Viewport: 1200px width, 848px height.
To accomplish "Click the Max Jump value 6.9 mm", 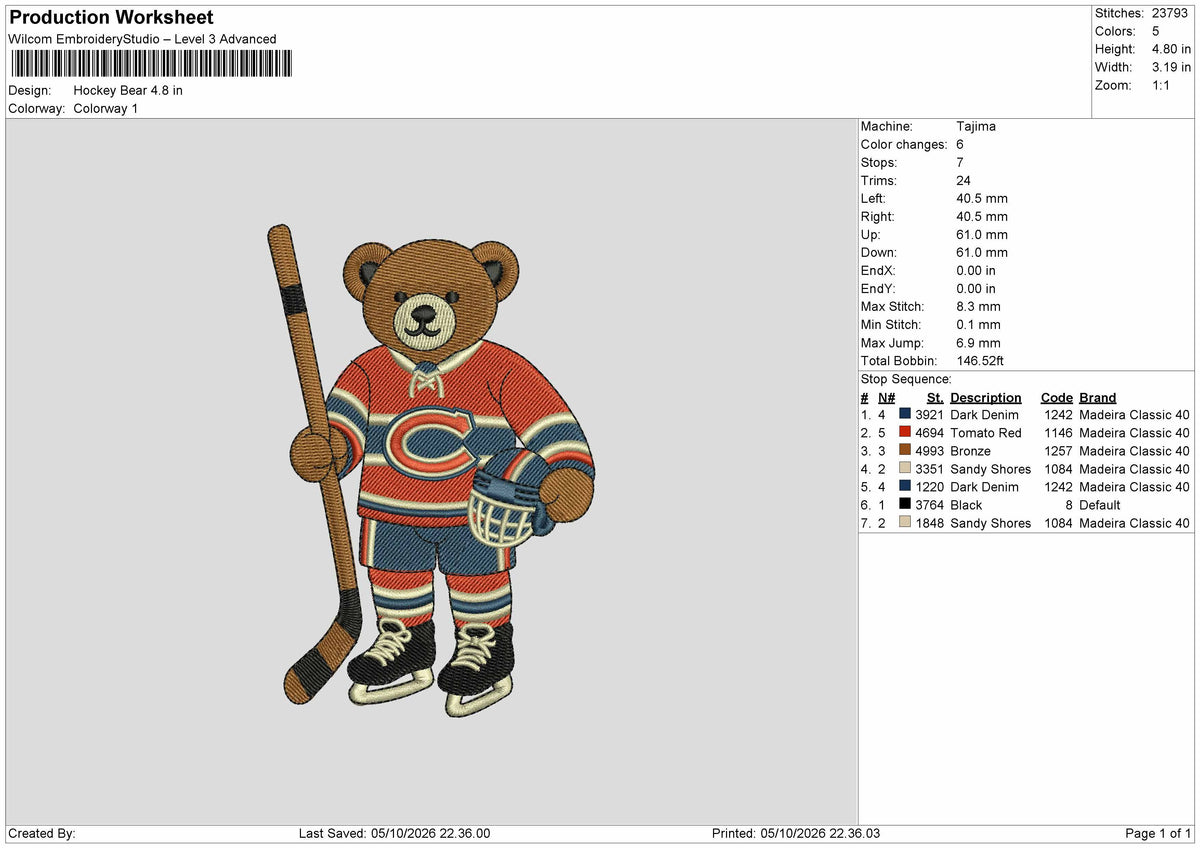I will tap(978, 342).
